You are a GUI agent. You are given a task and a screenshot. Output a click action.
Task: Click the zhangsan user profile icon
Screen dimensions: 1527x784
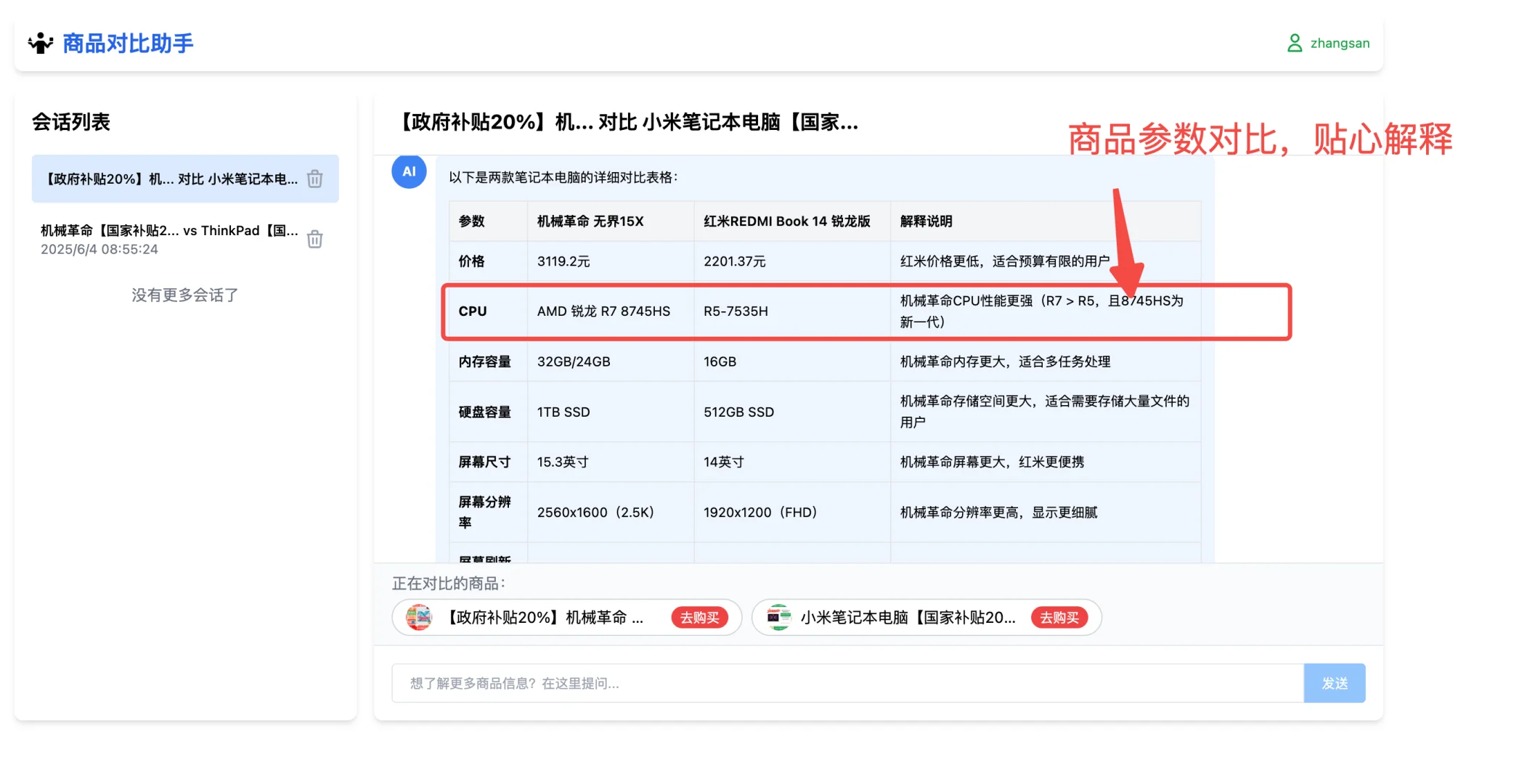coord(1294,43)
